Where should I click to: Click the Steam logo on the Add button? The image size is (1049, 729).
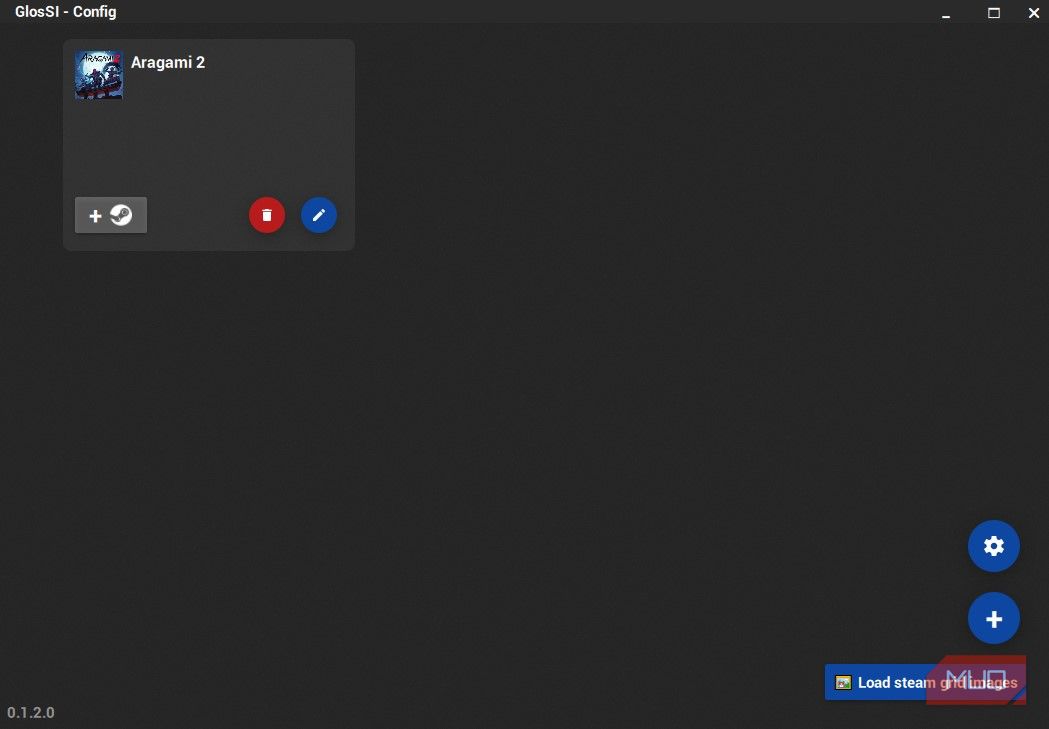122,214
